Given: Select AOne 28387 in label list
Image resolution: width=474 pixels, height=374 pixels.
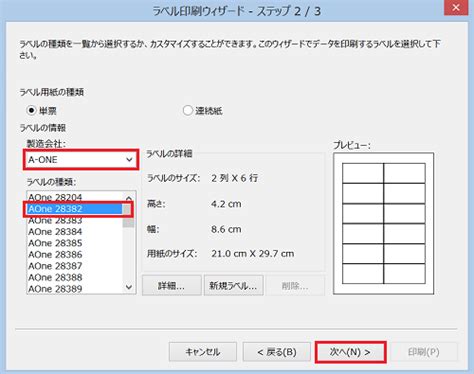Looking at the screenshot, I should [x=75, y=266].
